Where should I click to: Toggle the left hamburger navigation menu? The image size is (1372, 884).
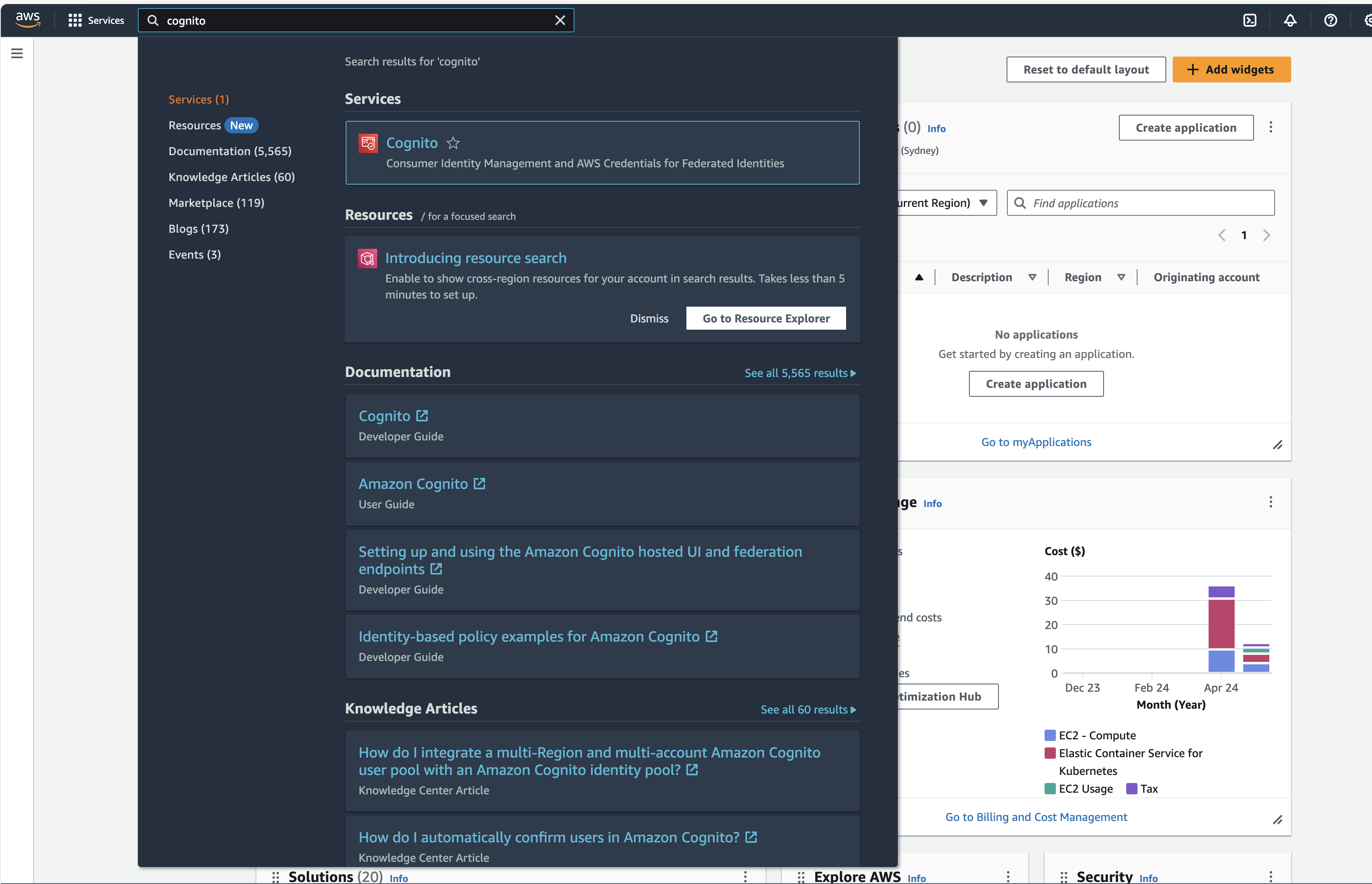pos(17,53)
